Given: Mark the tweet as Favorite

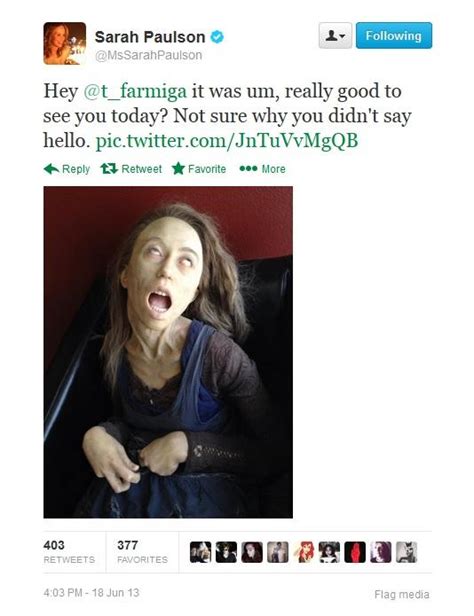Looking at the screenshot, I should click(x=199, y=169).
